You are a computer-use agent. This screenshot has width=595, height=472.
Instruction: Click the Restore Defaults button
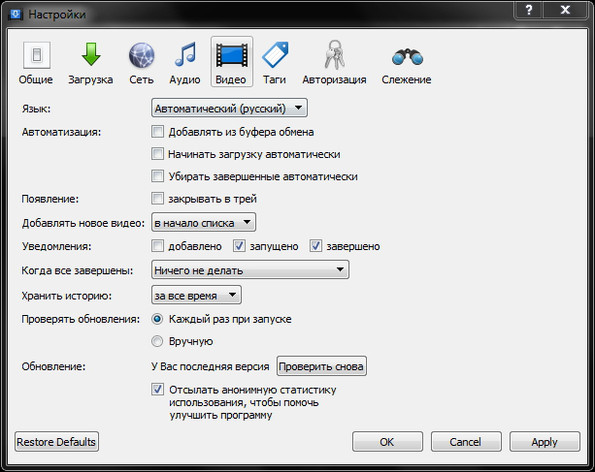point(57,442)
